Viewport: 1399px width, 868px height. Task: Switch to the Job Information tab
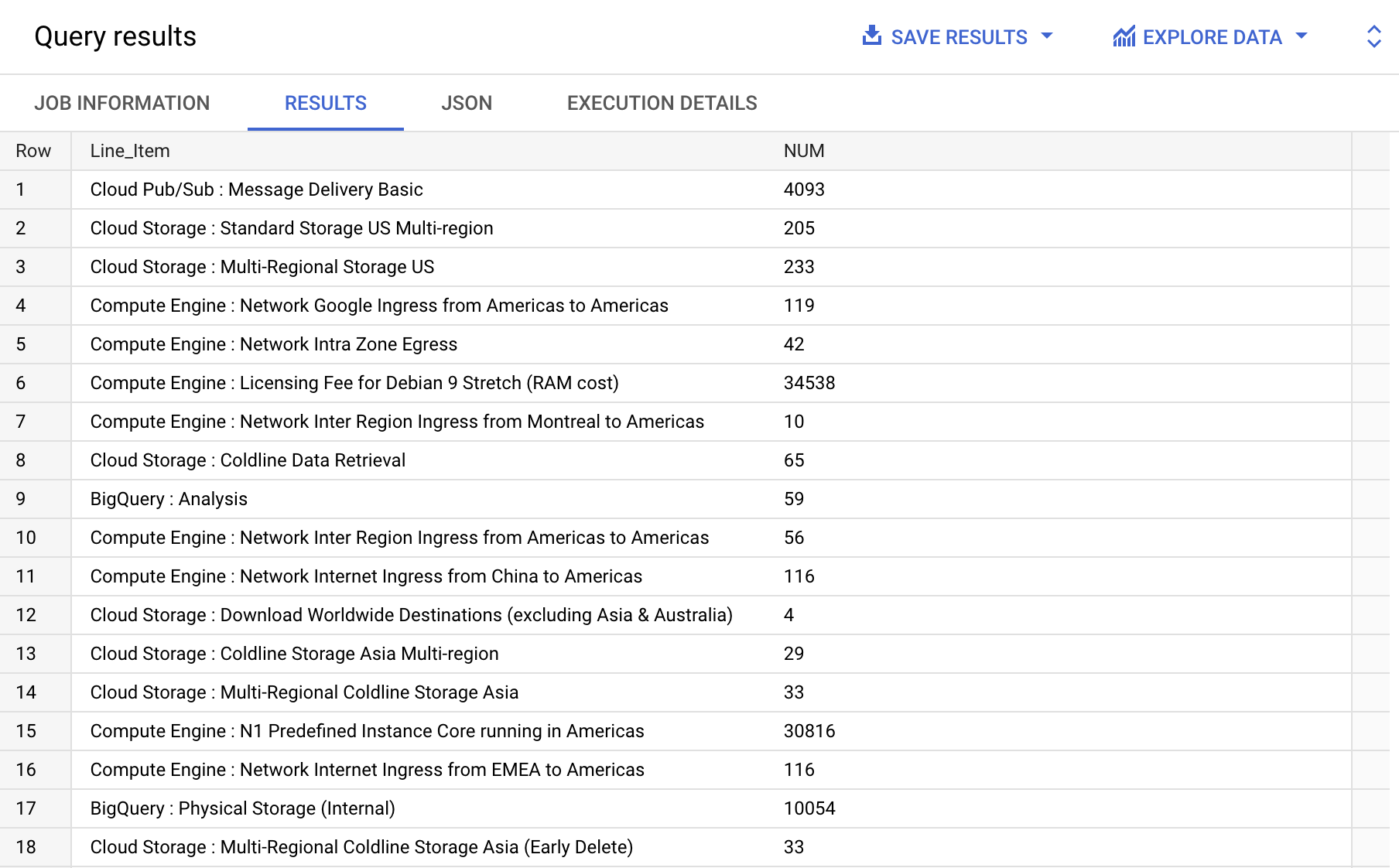click(x=122, y=103)
